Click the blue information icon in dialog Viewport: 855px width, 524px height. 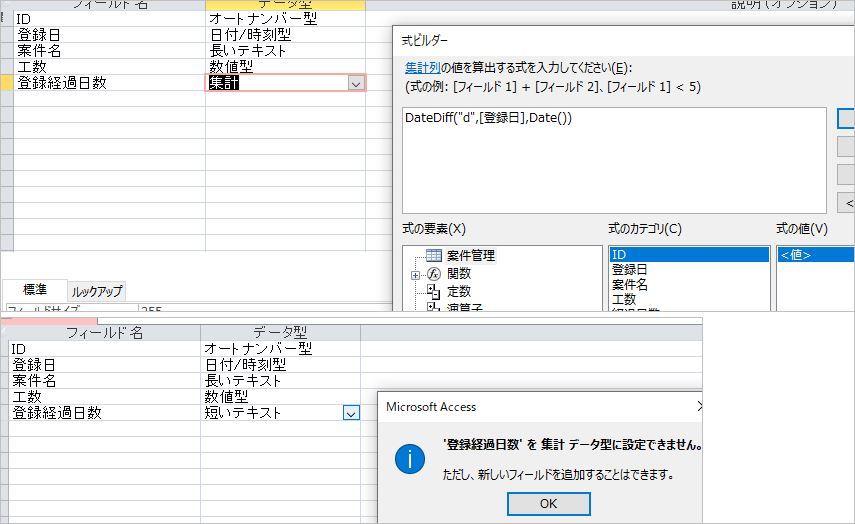click(x=410, y=459)
